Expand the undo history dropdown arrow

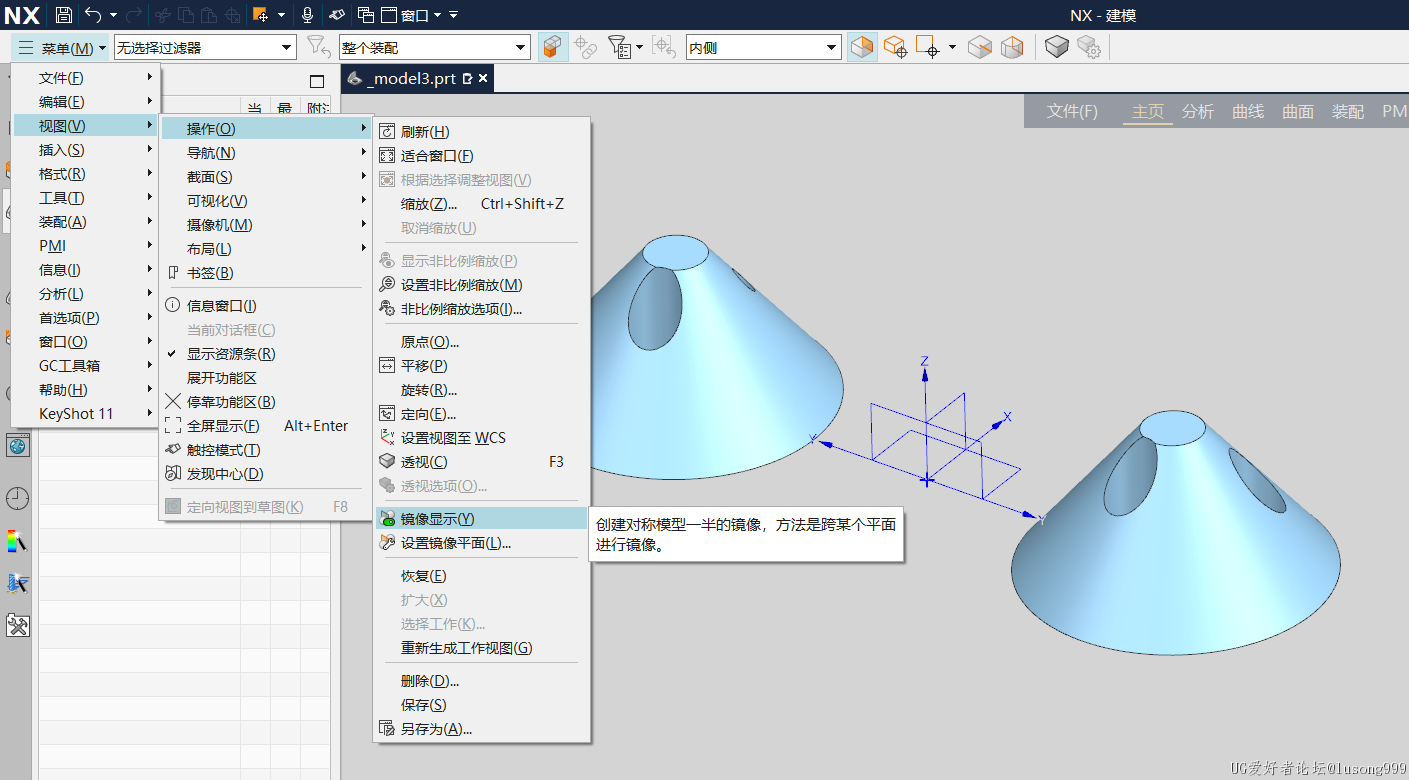tap(113, 15)
